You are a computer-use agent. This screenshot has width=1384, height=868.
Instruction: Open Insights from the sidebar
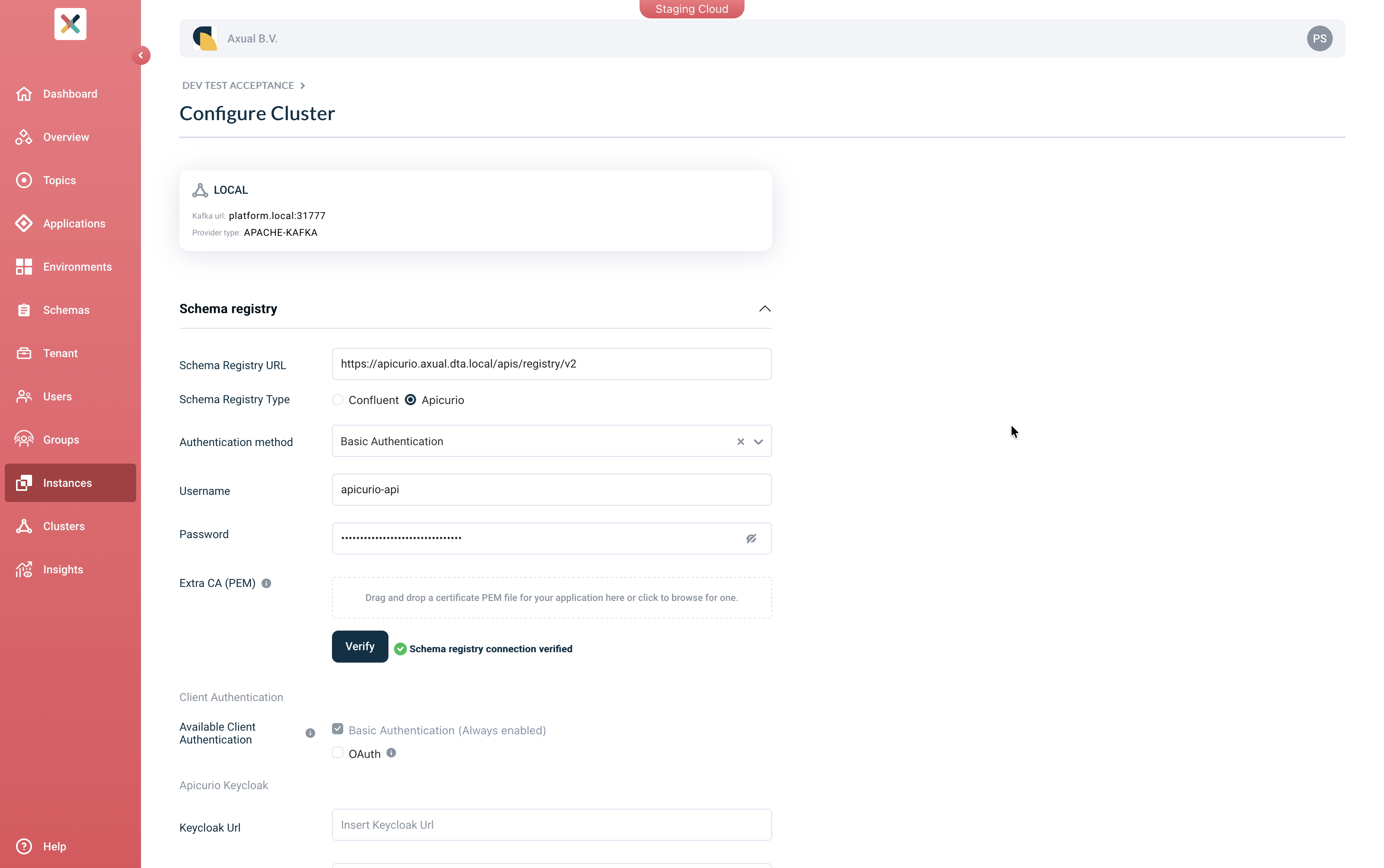click(x=62, y=569)
